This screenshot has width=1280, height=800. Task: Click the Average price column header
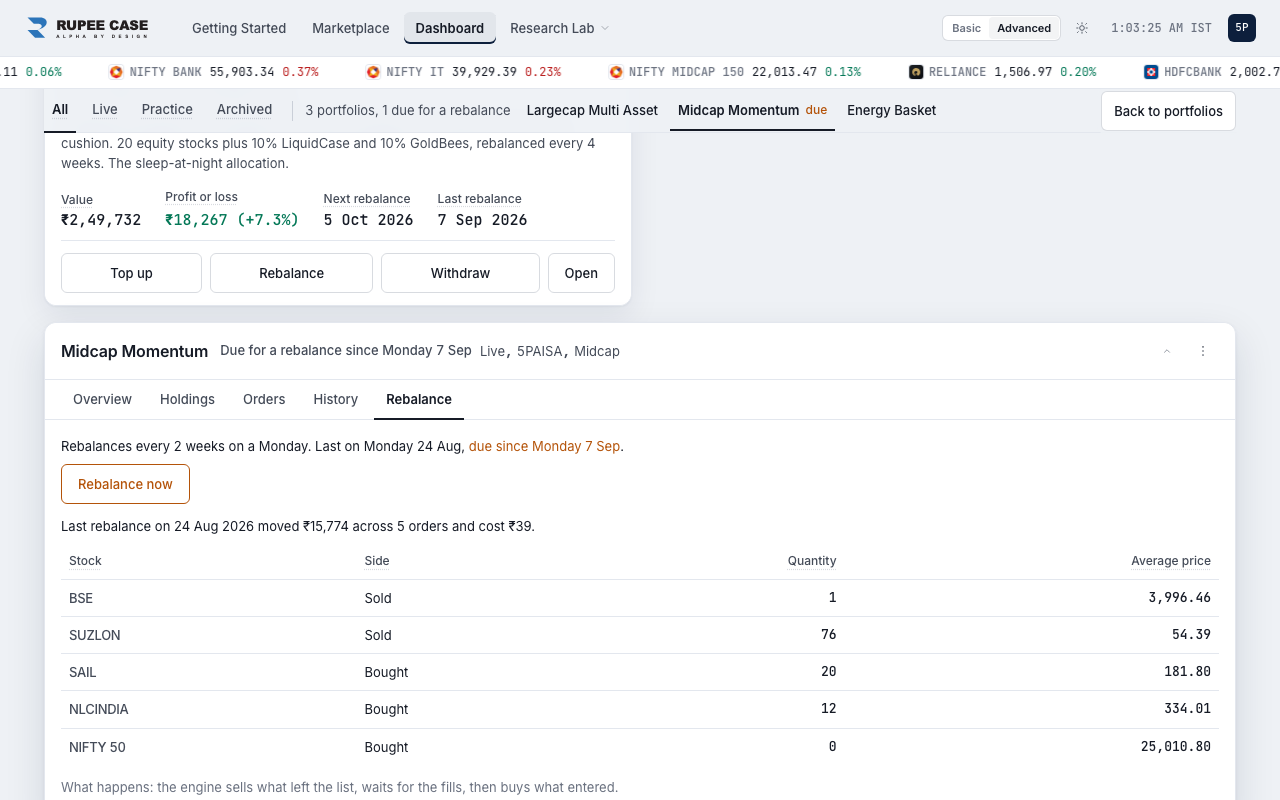pos(1171,561)
